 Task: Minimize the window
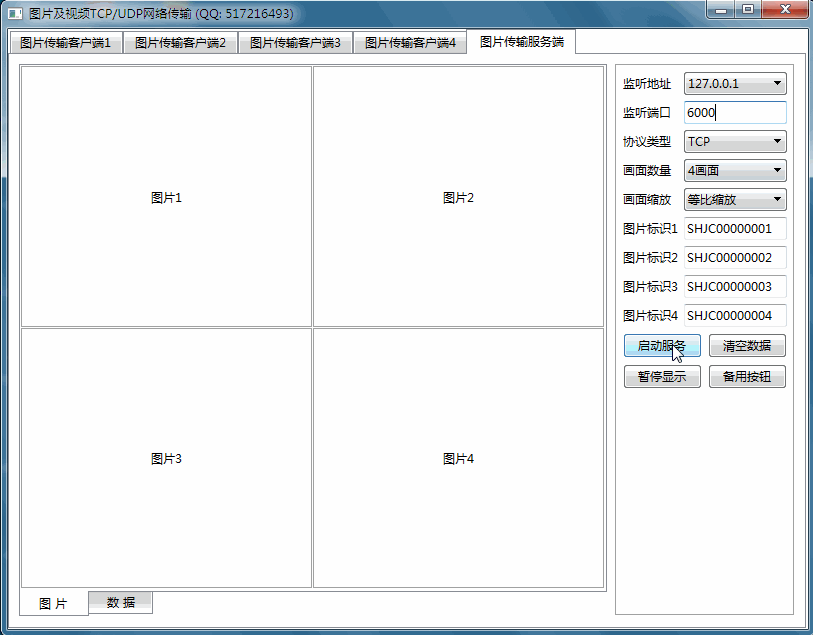tap(721, 9)
